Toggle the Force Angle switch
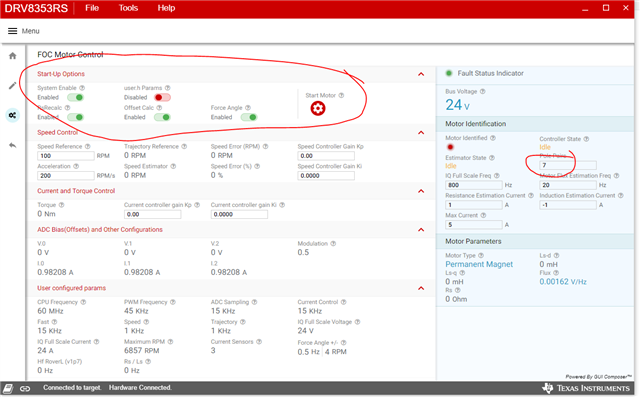The height and width of the screenshot is (397, 640). (x=249, y=118)
